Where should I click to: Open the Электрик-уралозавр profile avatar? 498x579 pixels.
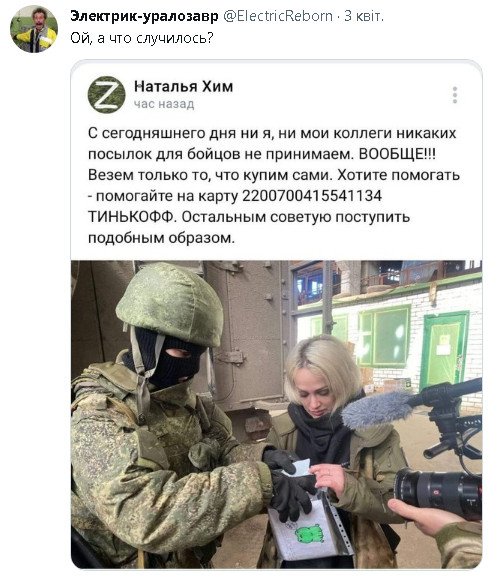(34, 29)
